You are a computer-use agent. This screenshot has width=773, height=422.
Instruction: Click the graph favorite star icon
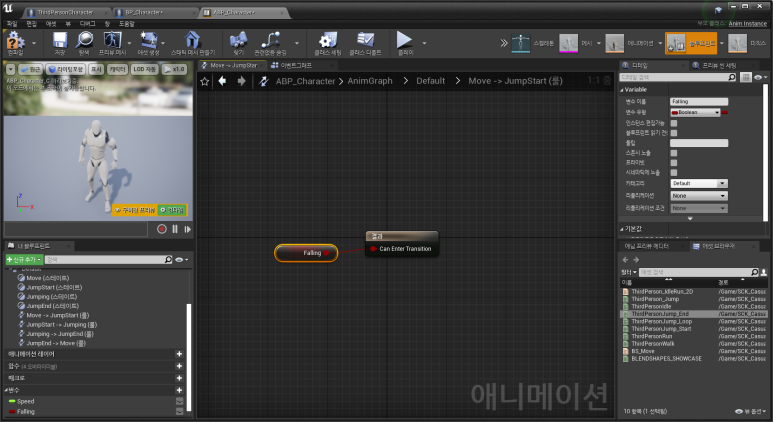point(205,81)
